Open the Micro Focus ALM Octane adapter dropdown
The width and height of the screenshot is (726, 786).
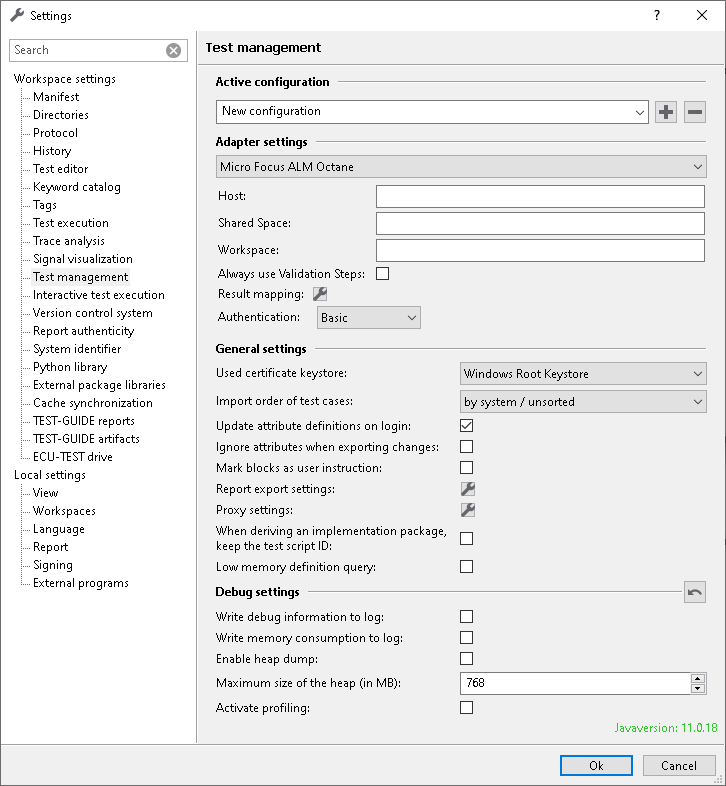click(461, 166)
